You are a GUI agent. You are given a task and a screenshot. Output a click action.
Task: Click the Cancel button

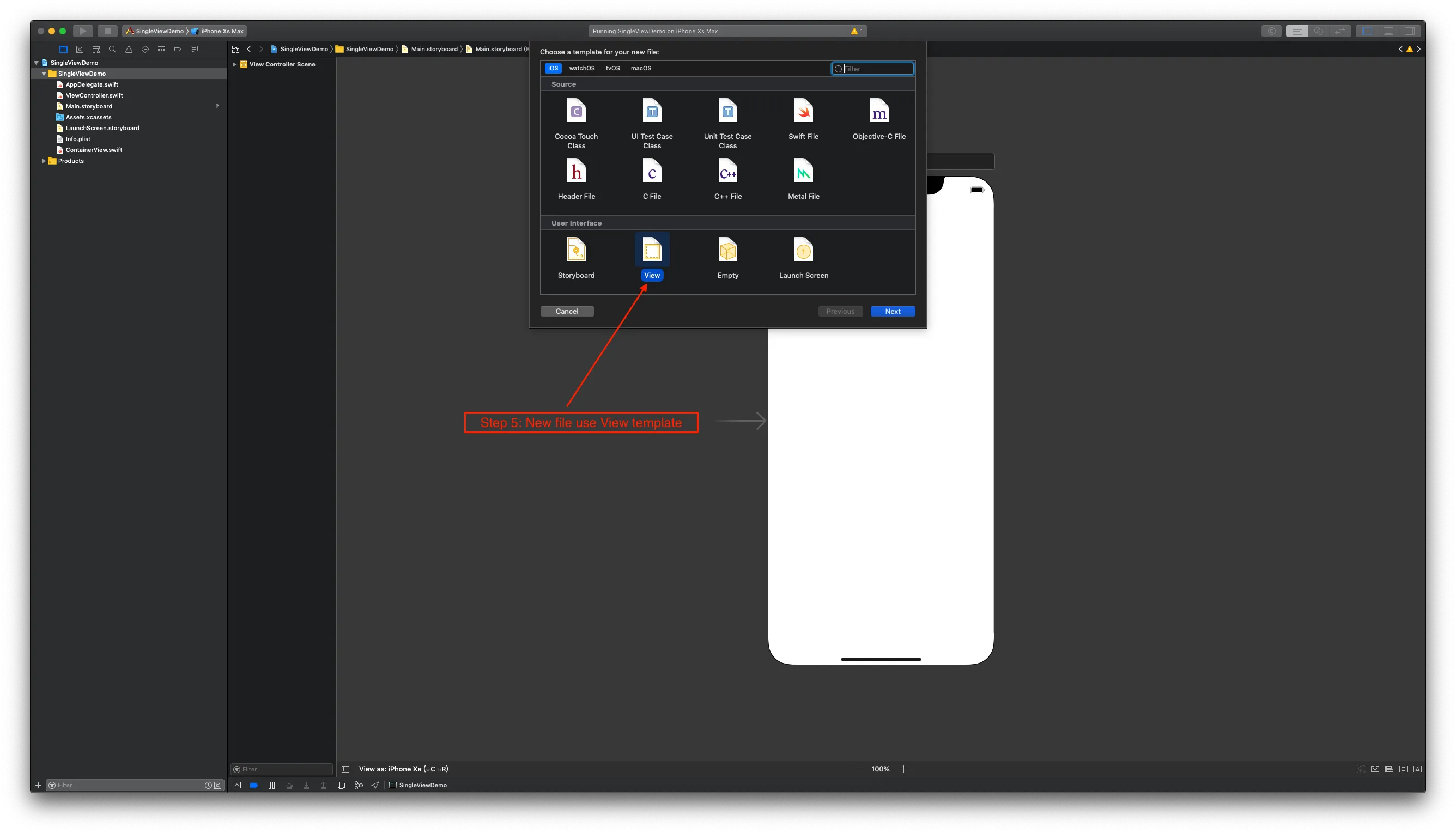tap(567, 311)
